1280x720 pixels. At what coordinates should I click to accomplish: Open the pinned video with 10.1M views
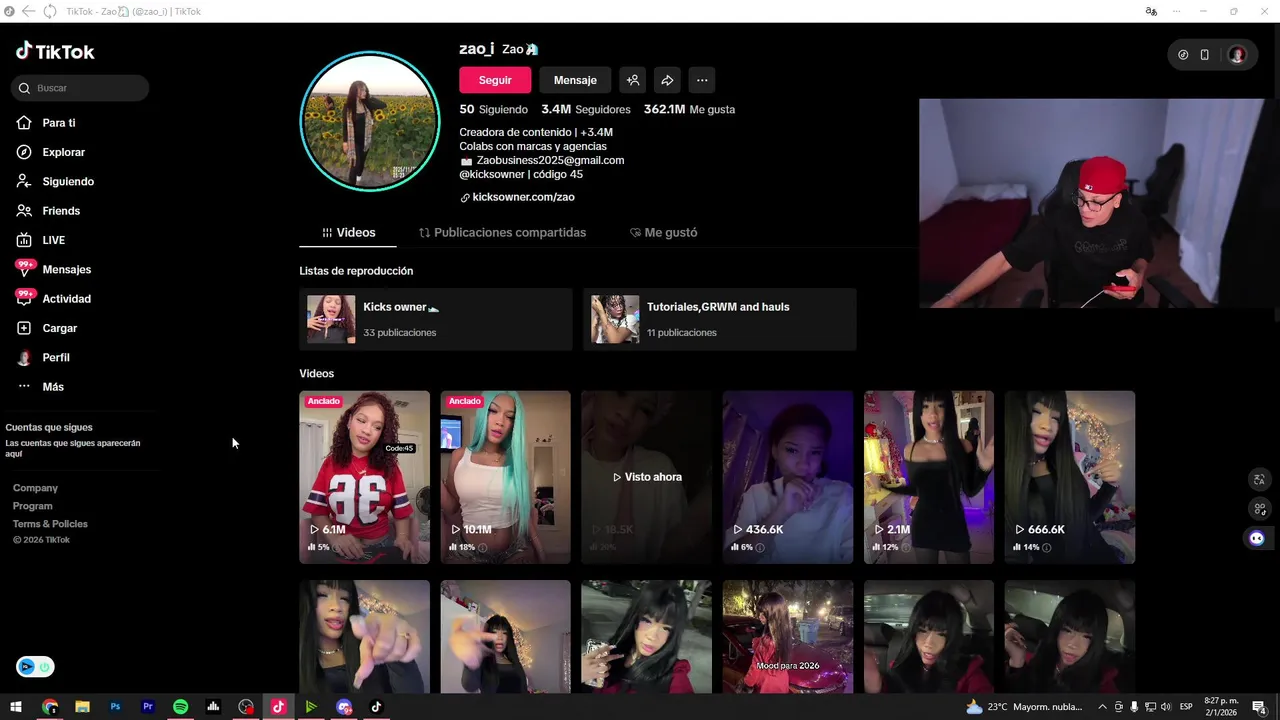click(x=505, y=477)
